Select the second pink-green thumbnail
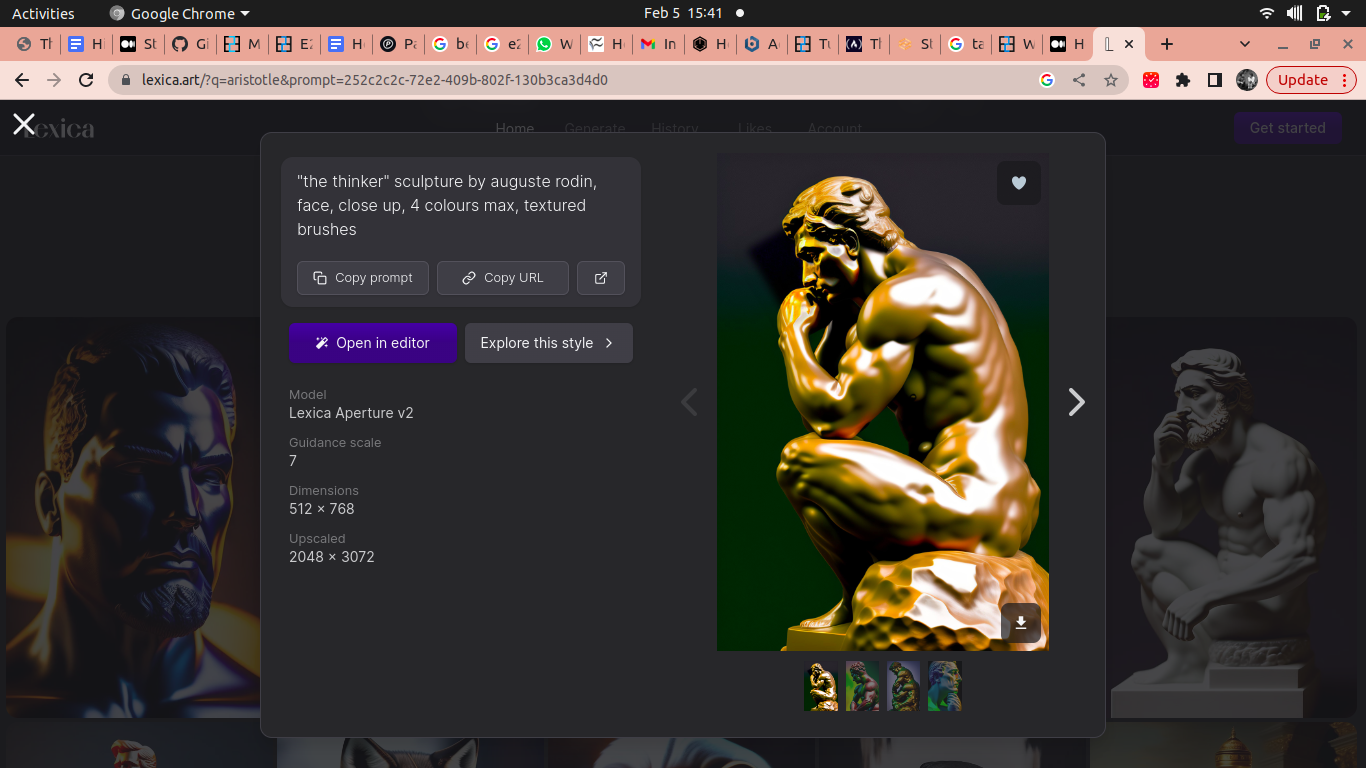 [862, 686]
